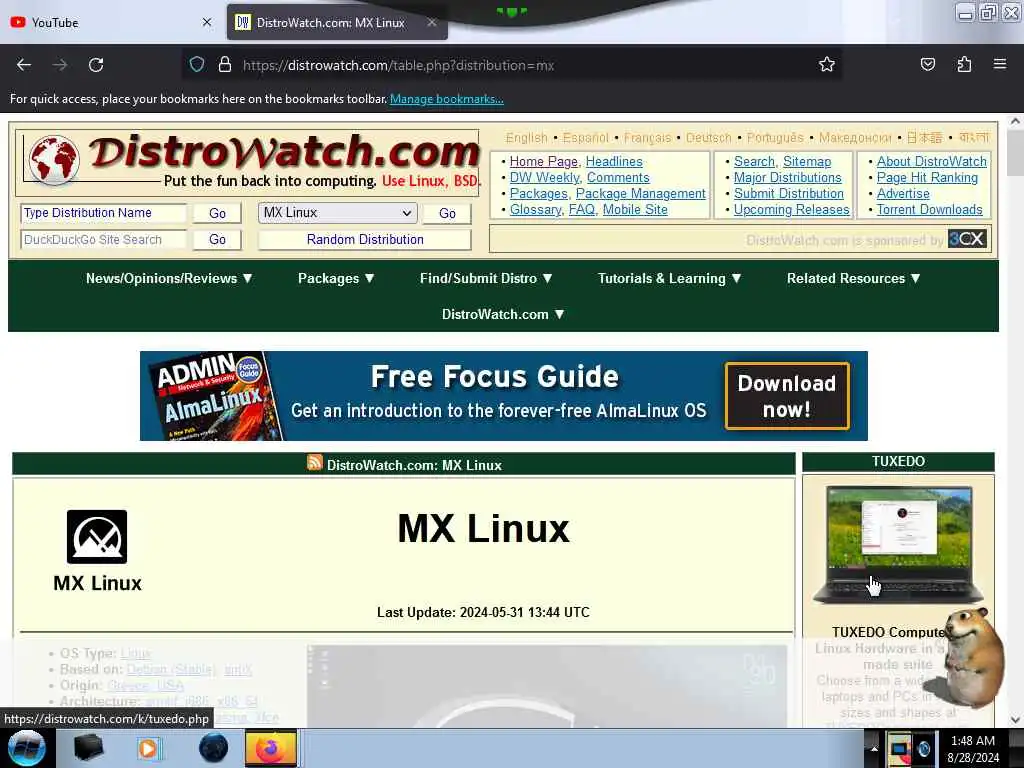This screenshot has width=1024, height=768.
Task: Click the network tray icon
Action: pyautogui.click(x=899, y=748)
